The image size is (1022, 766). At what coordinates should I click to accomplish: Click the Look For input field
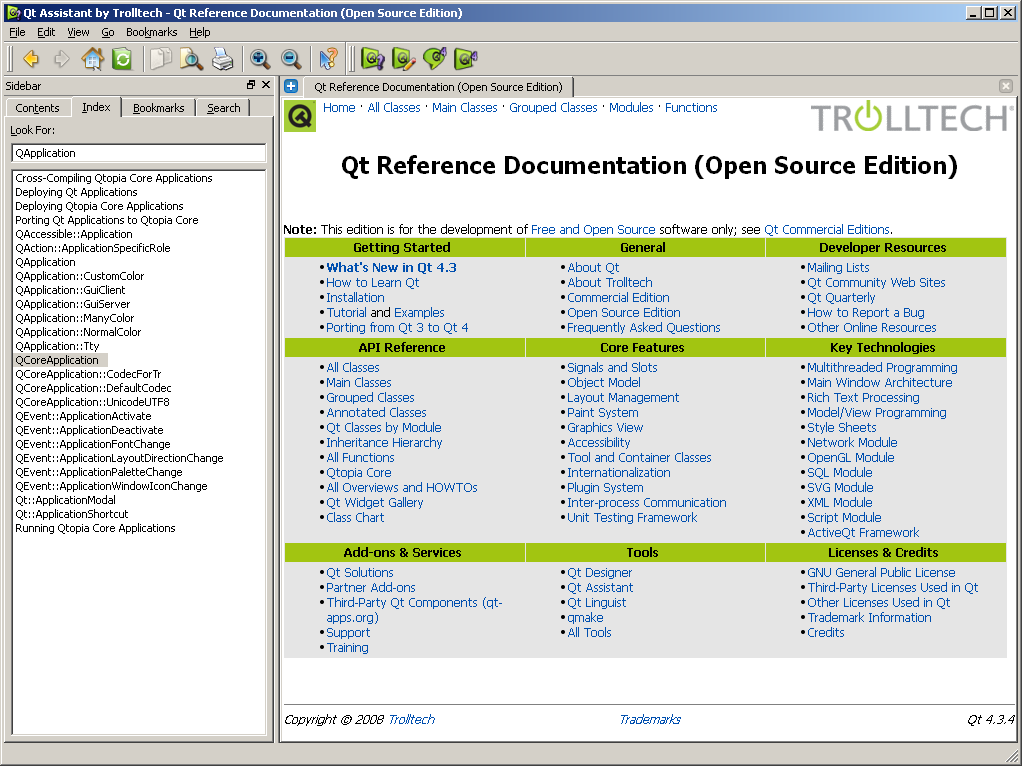click(x=139, y=153)
